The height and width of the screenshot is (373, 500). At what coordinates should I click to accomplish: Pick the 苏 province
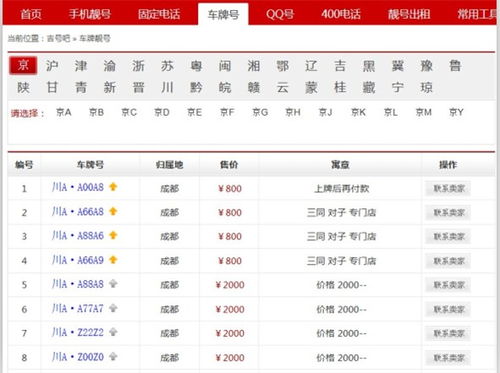pos(167,66)
